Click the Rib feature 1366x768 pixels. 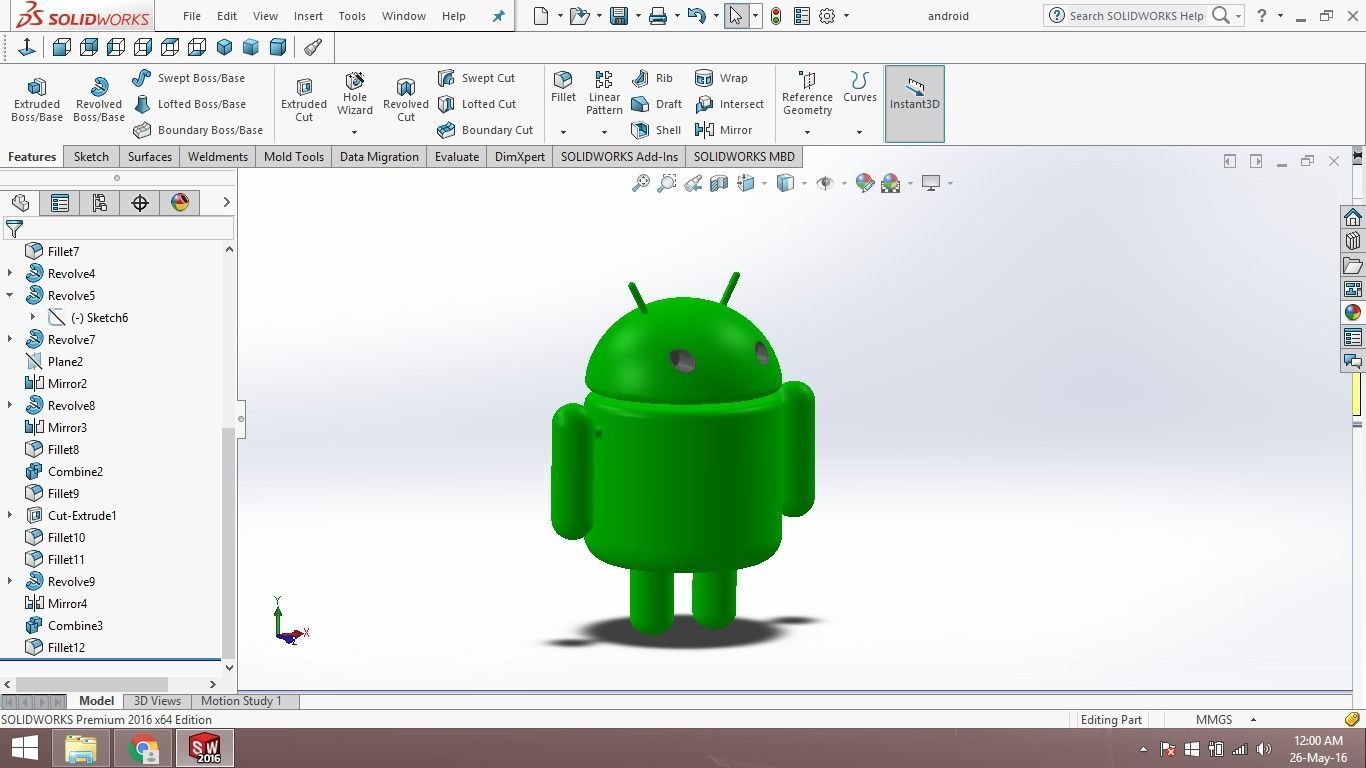(653, 78)
